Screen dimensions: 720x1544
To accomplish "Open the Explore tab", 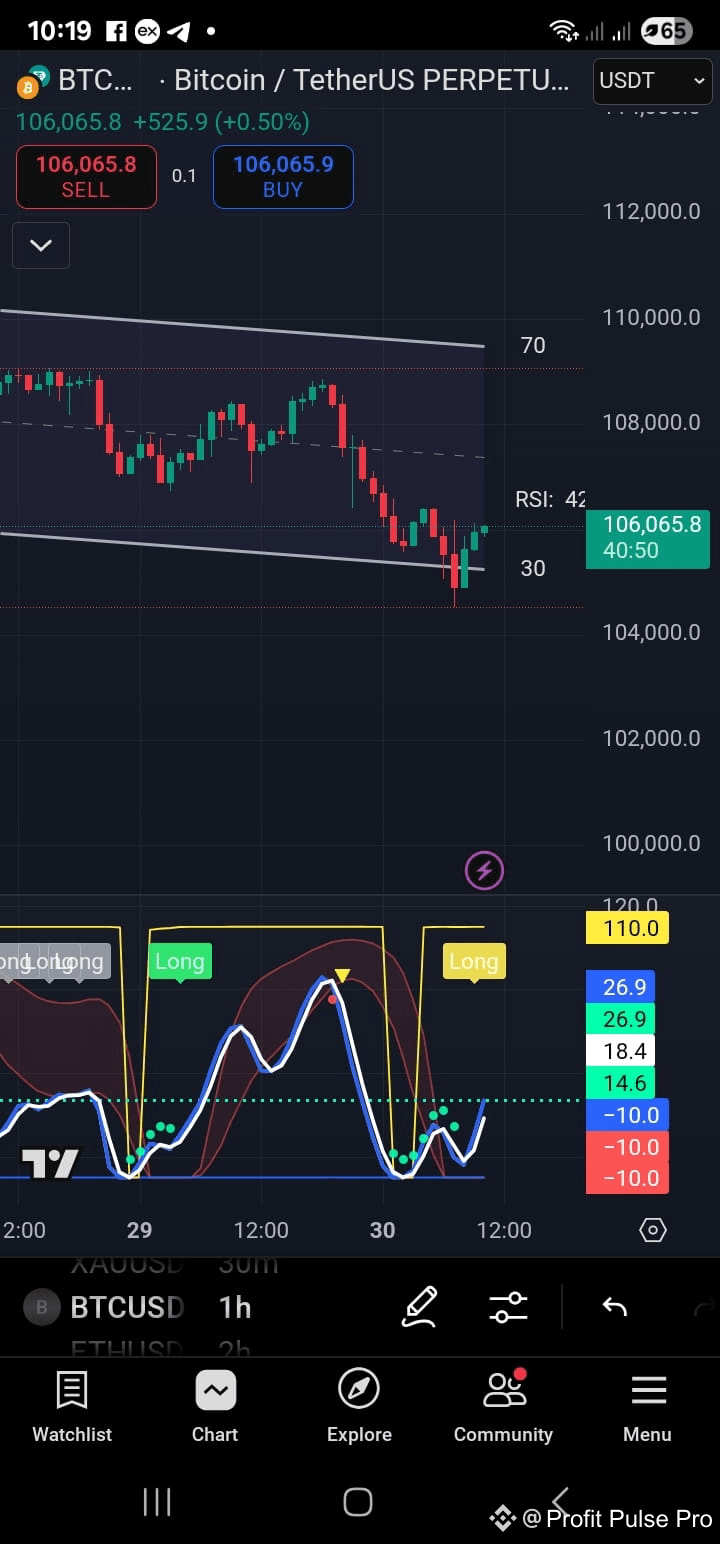I will 359,1407.
